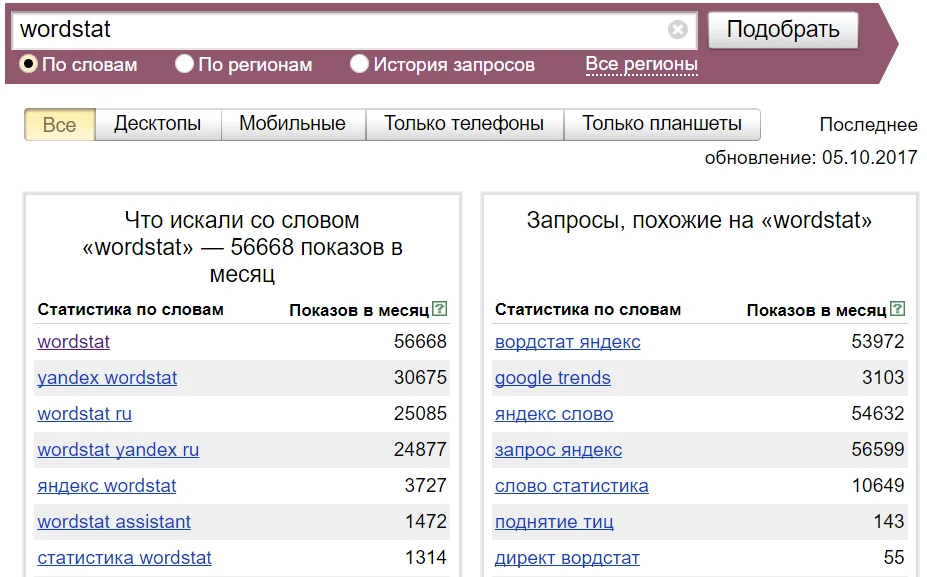This screenshot has width=927, height=577.
Task: Open help icon next to left Показов в месяц
Action: (439, 309)
